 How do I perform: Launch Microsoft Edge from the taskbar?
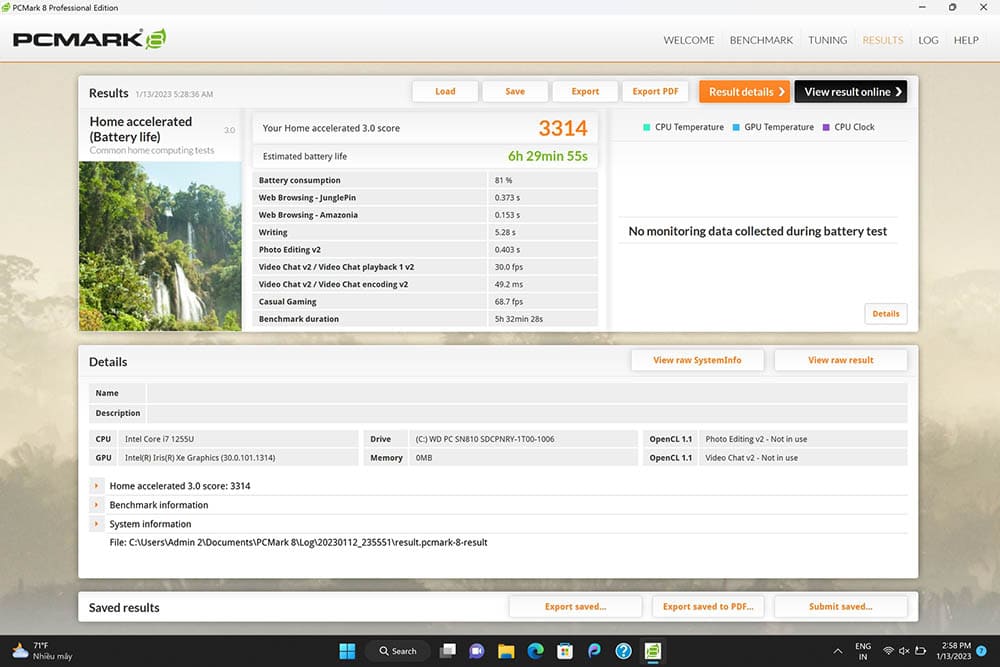(535, 651)
